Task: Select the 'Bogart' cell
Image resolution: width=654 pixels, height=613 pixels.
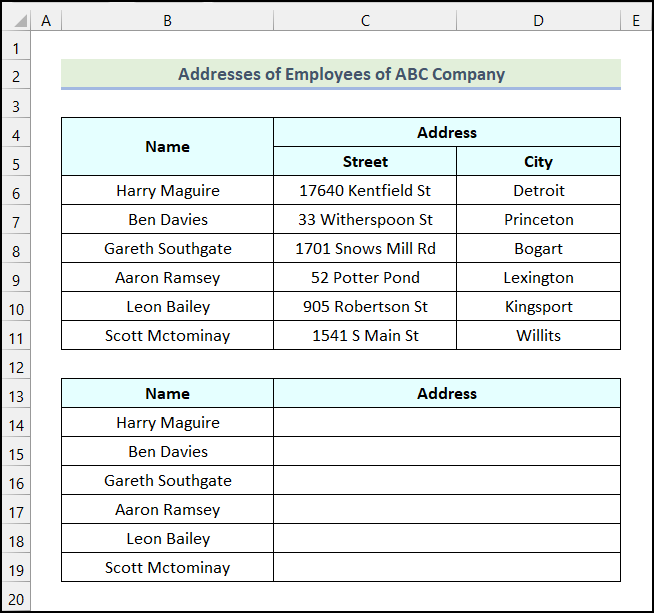Action: 538,248
